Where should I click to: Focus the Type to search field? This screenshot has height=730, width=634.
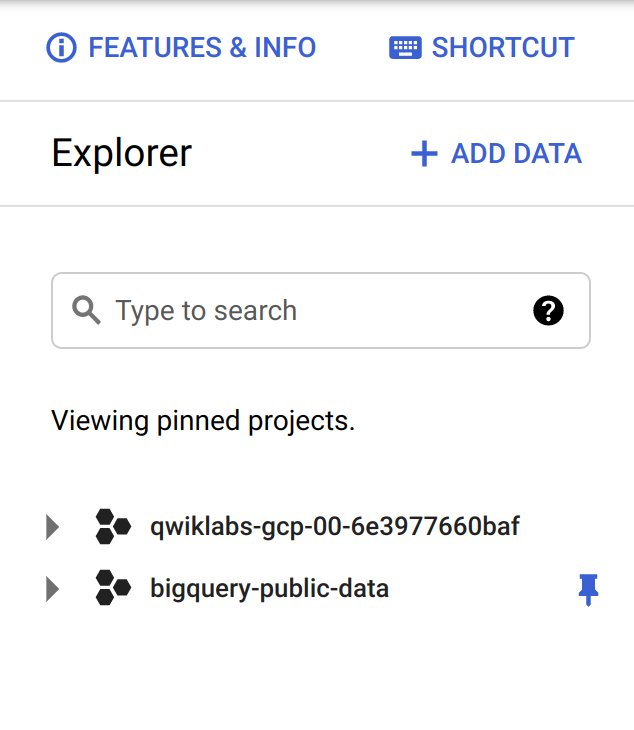pos(321,311)
